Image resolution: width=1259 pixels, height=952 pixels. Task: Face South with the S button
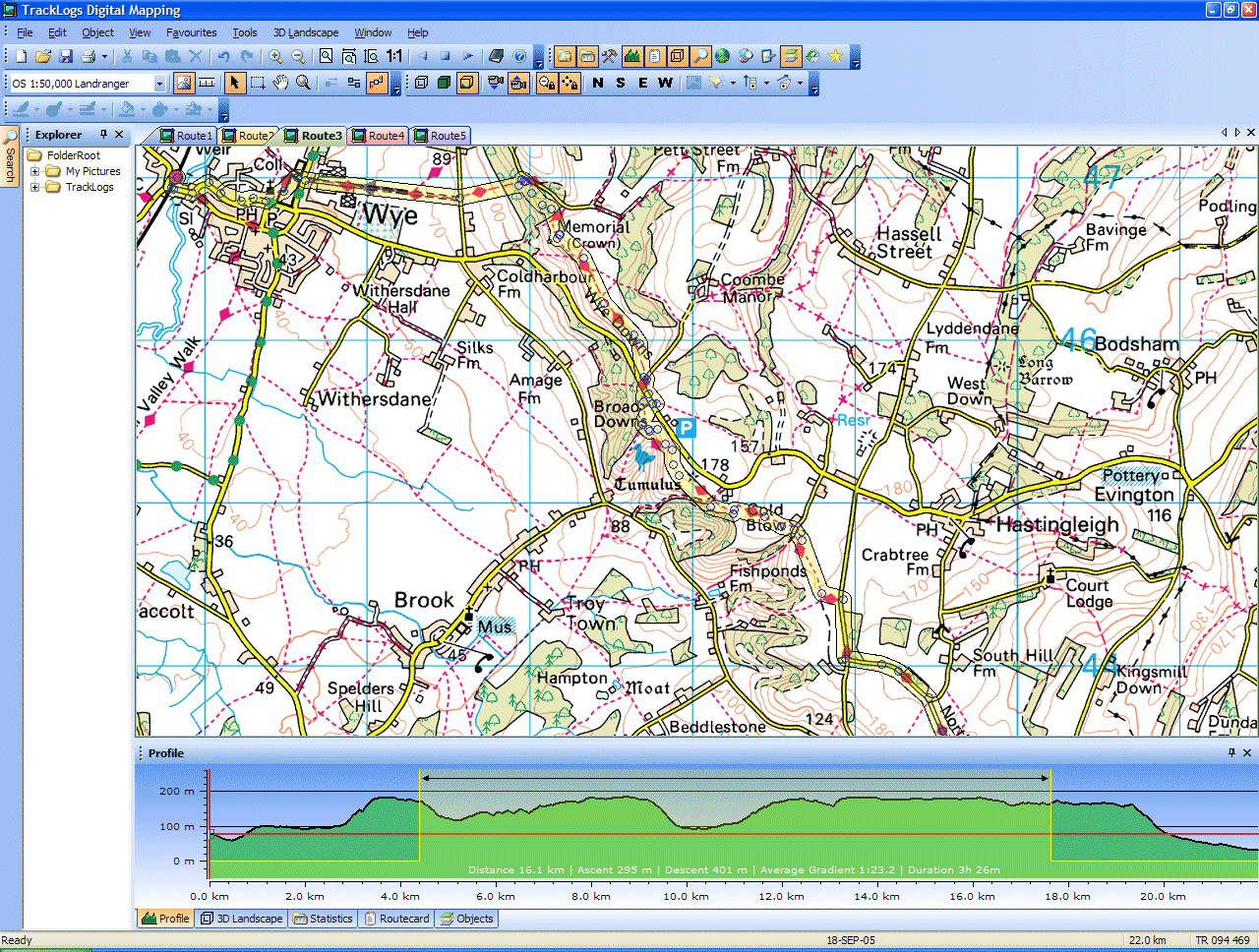point(621,83)
